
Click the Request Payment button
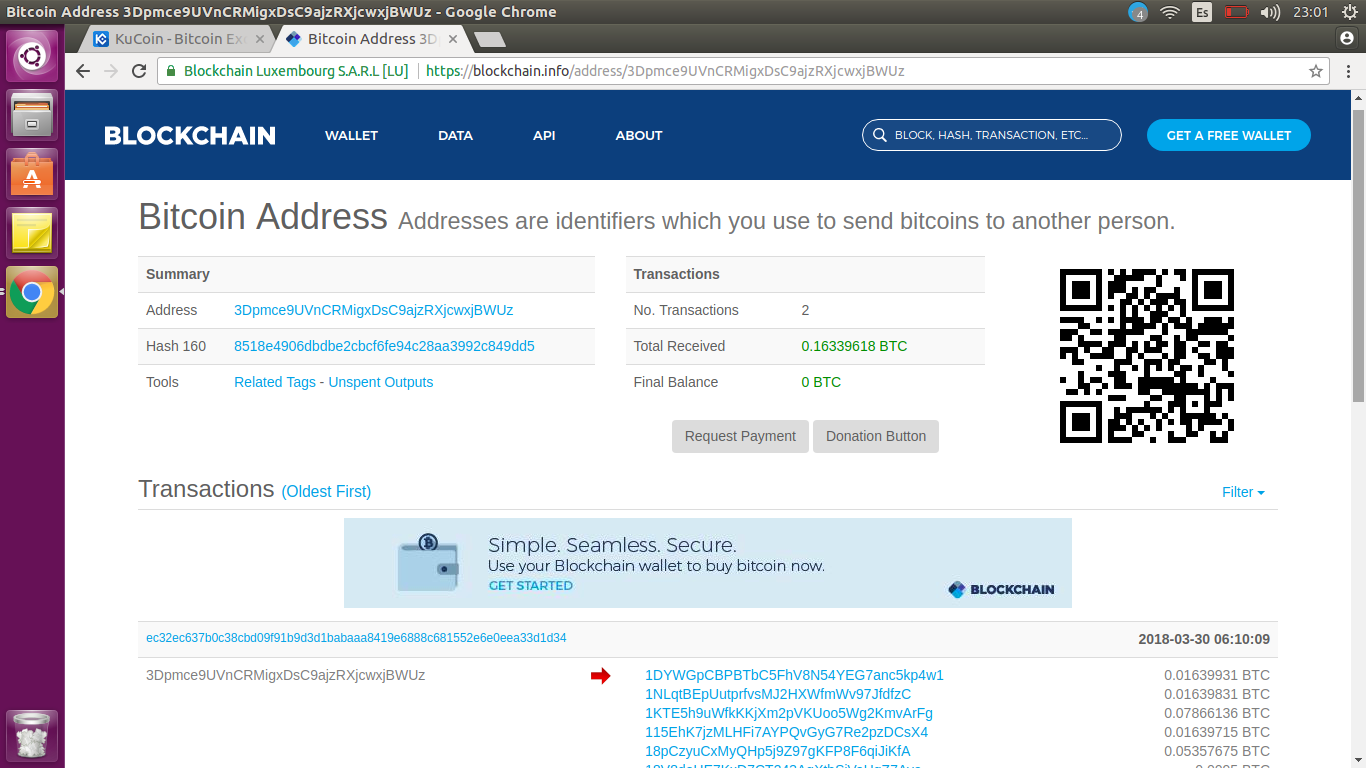point(740,436)
